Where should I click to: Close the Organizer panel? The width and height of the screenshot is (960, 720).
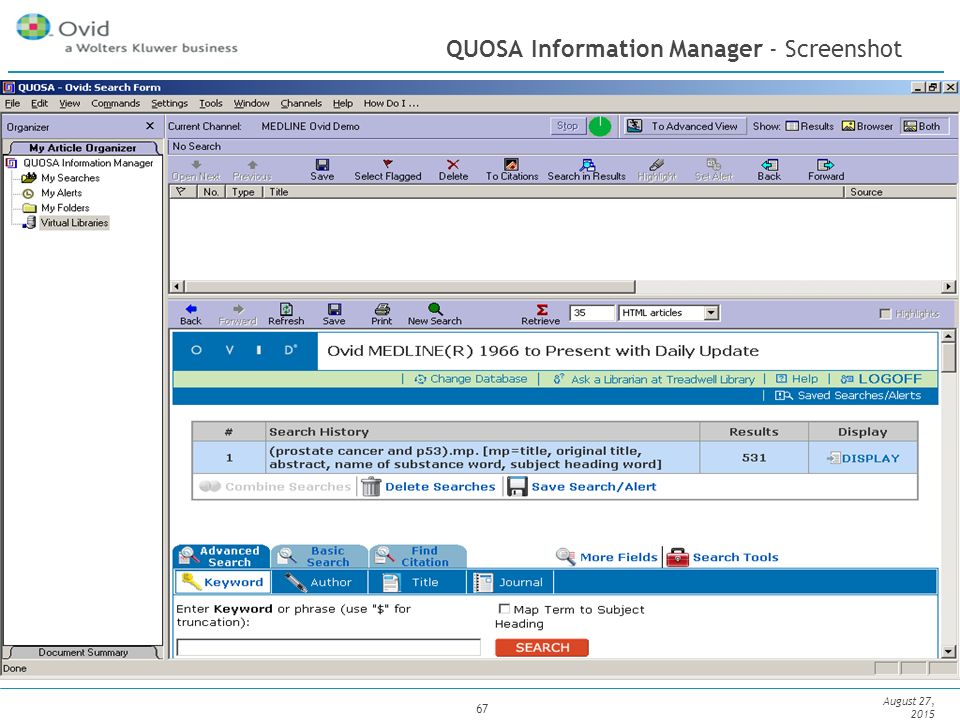tap(150, 126)
